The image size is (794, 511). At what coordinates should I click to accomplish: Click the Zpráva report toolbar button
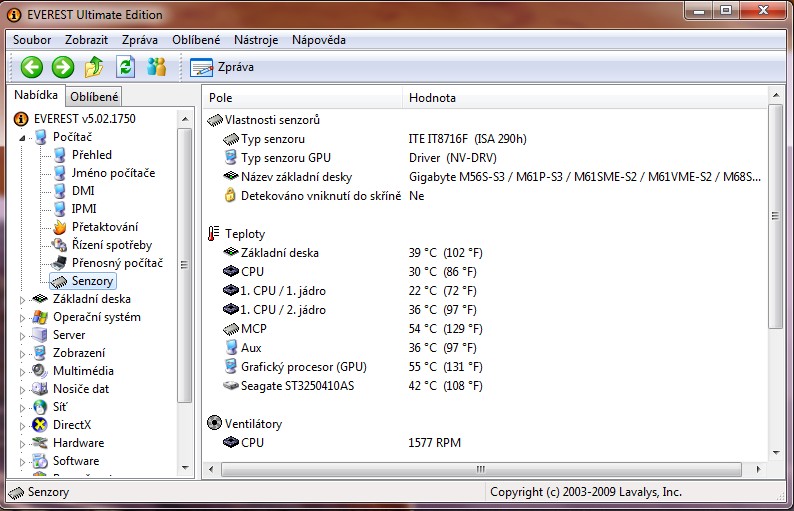coord(222,67)
